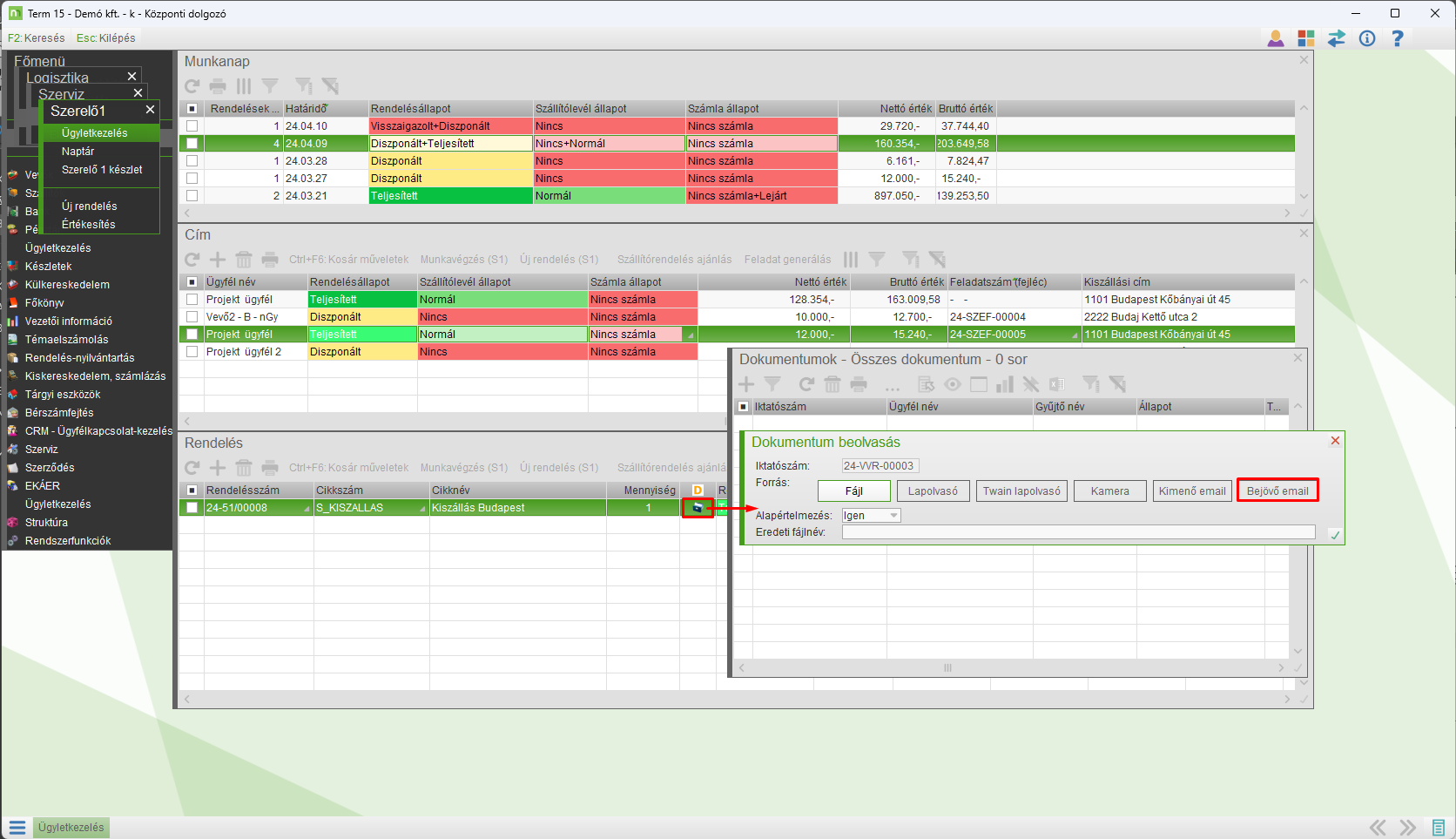
Task: Click Munkavégzés (S1) in Cím toolbar
Action: coord(464,260)
